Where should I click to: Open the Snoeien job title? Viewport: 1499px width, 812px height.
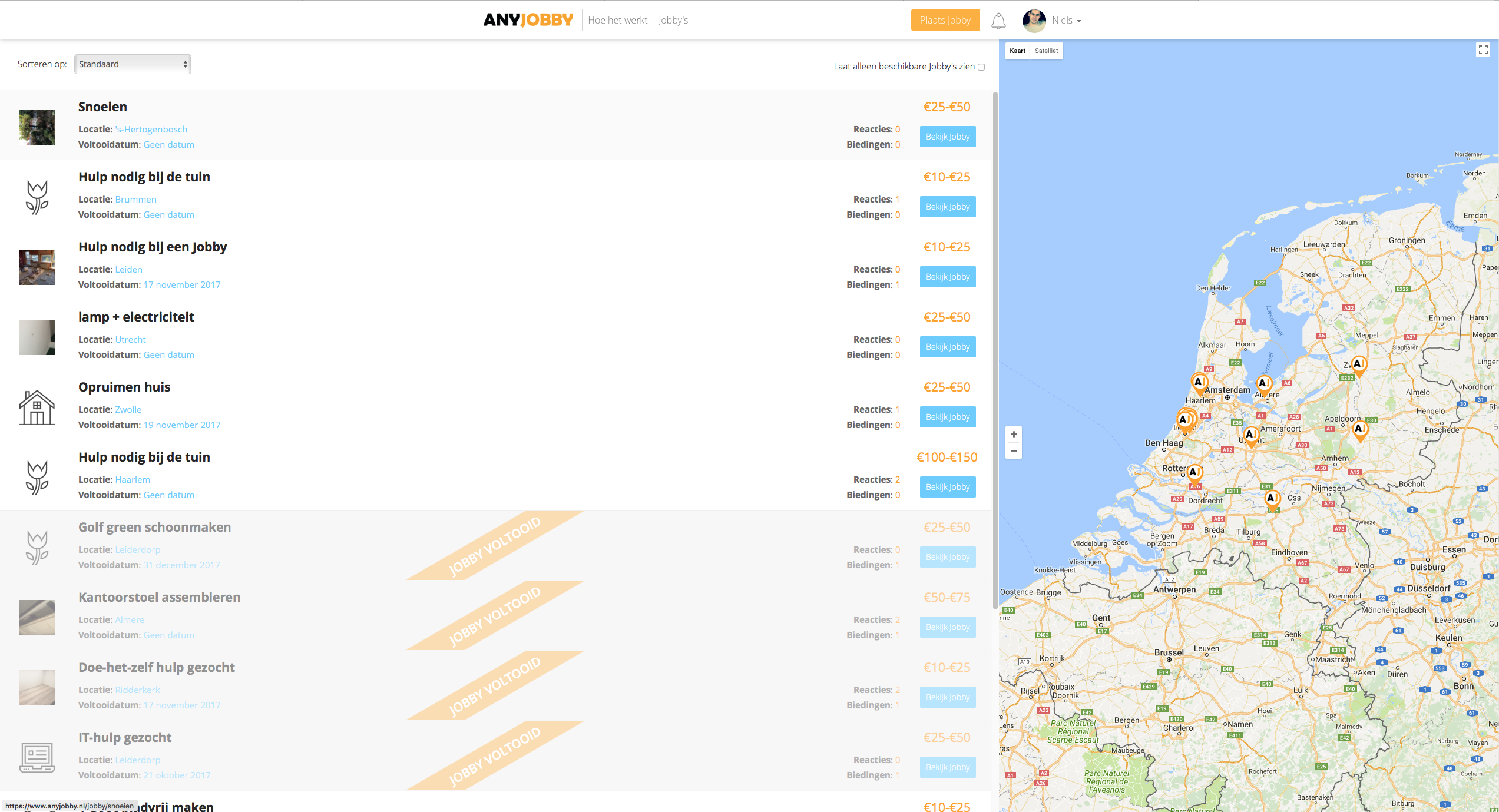coord(102,107)
